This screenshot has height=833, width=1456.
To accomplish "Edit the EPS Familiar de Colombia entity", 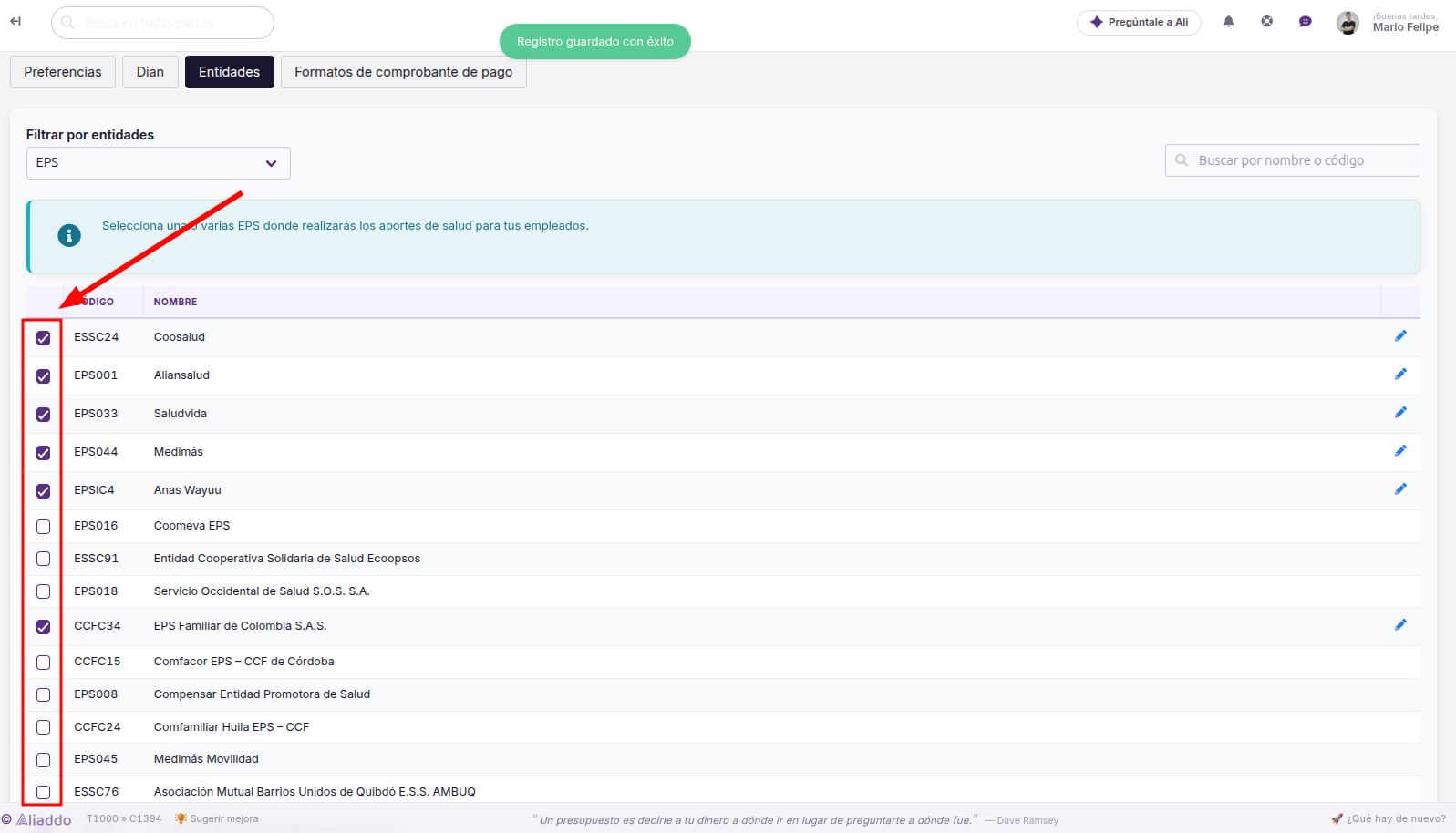I will [1400, 625].
